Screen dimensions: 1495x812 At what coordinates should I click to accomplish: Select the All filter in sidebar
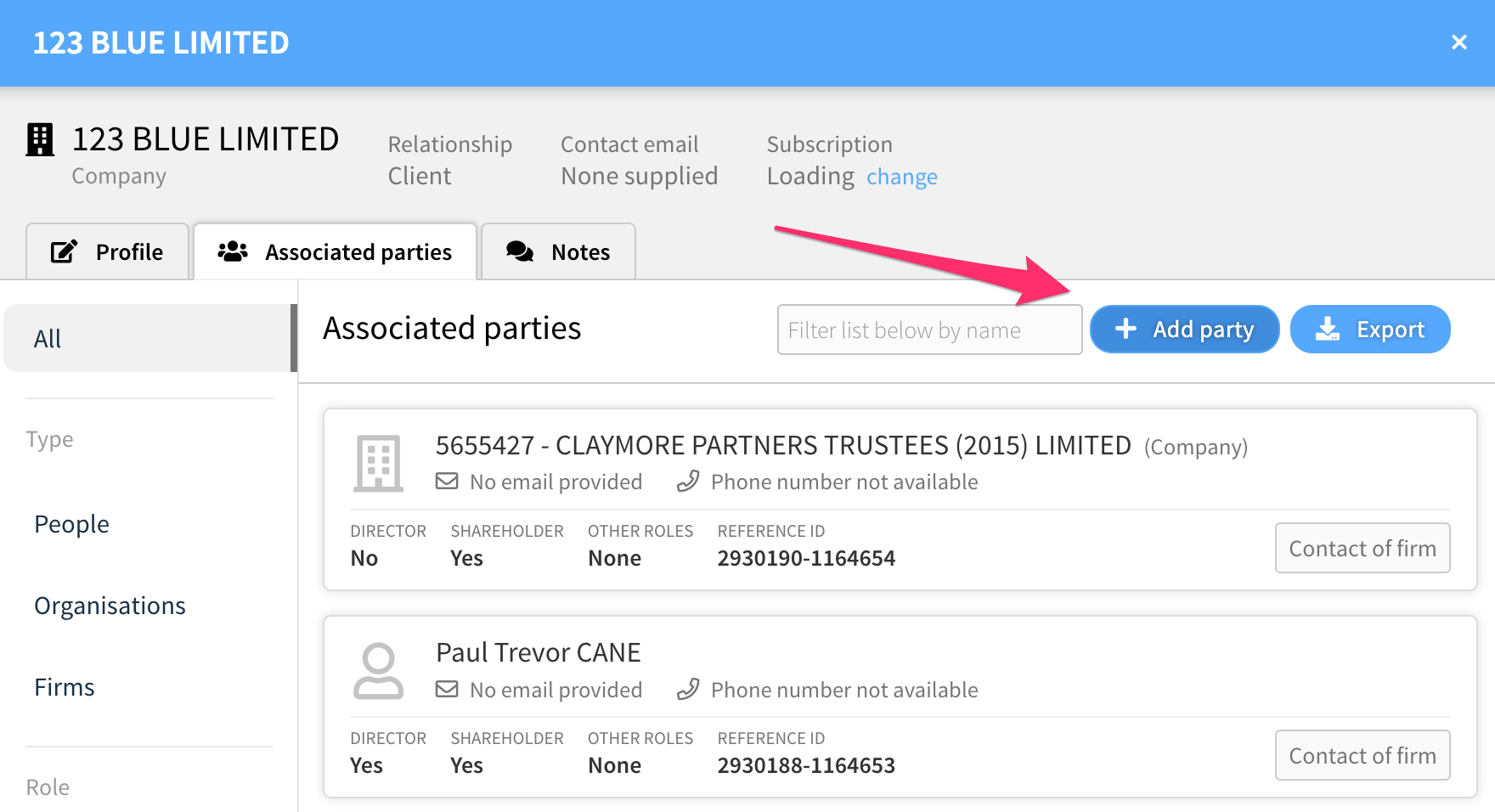click(149, 338)
